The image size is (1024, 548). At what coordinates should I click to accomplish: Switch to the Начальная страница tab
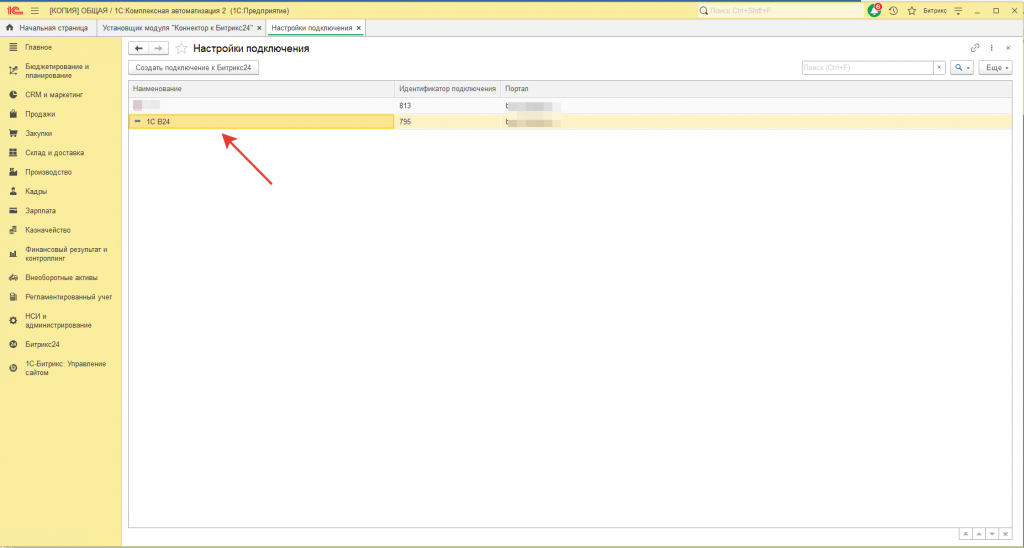(48, 28)
